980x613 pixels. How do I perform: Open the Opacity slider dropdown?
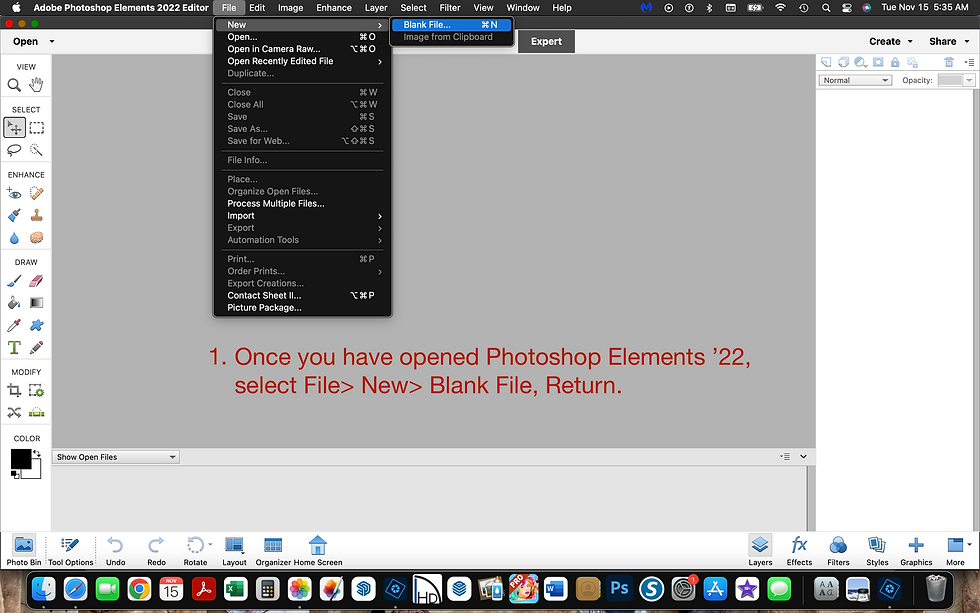pos(969,80)
